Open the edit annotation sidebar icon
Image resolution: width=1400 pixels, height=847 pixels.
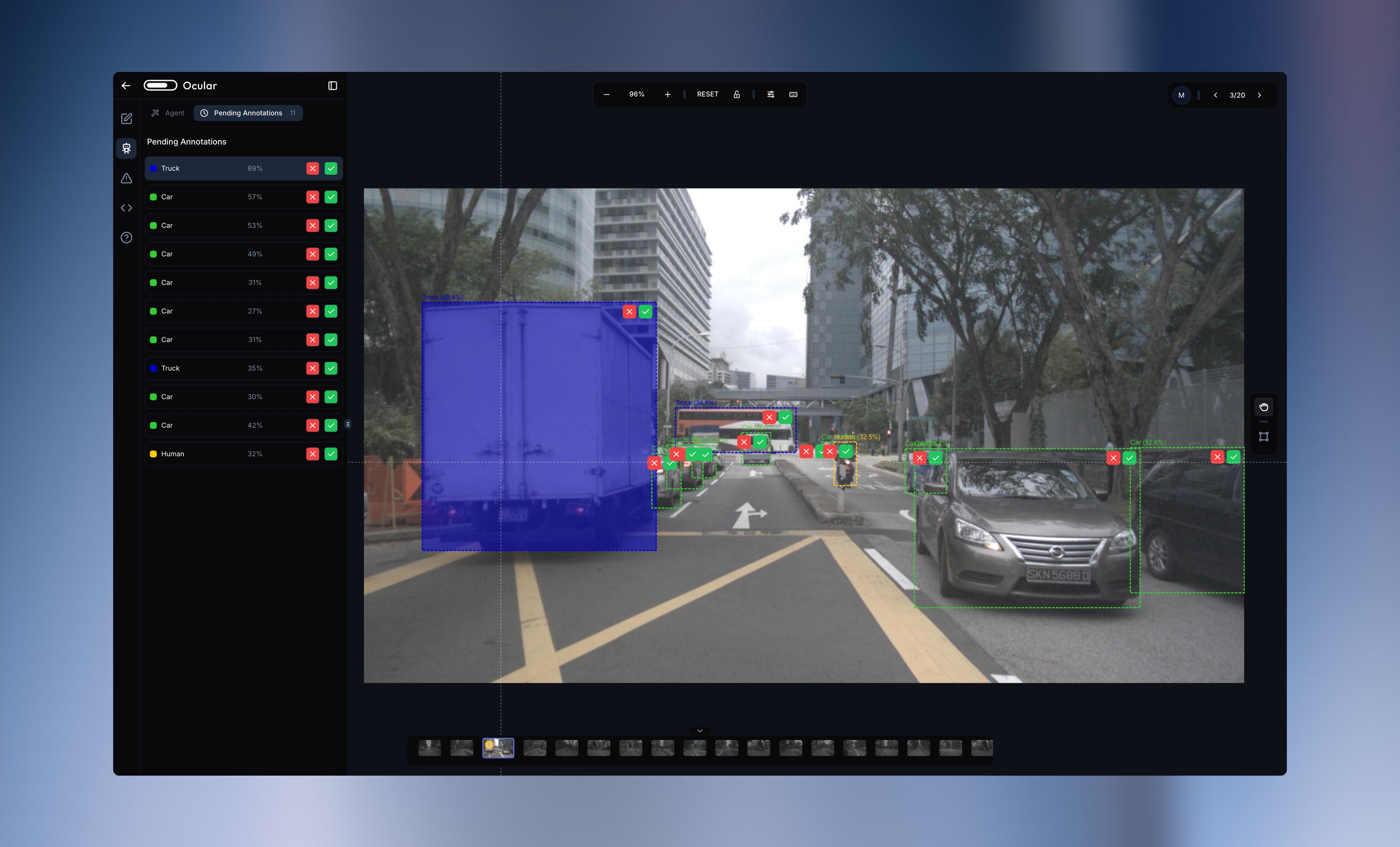127,119
